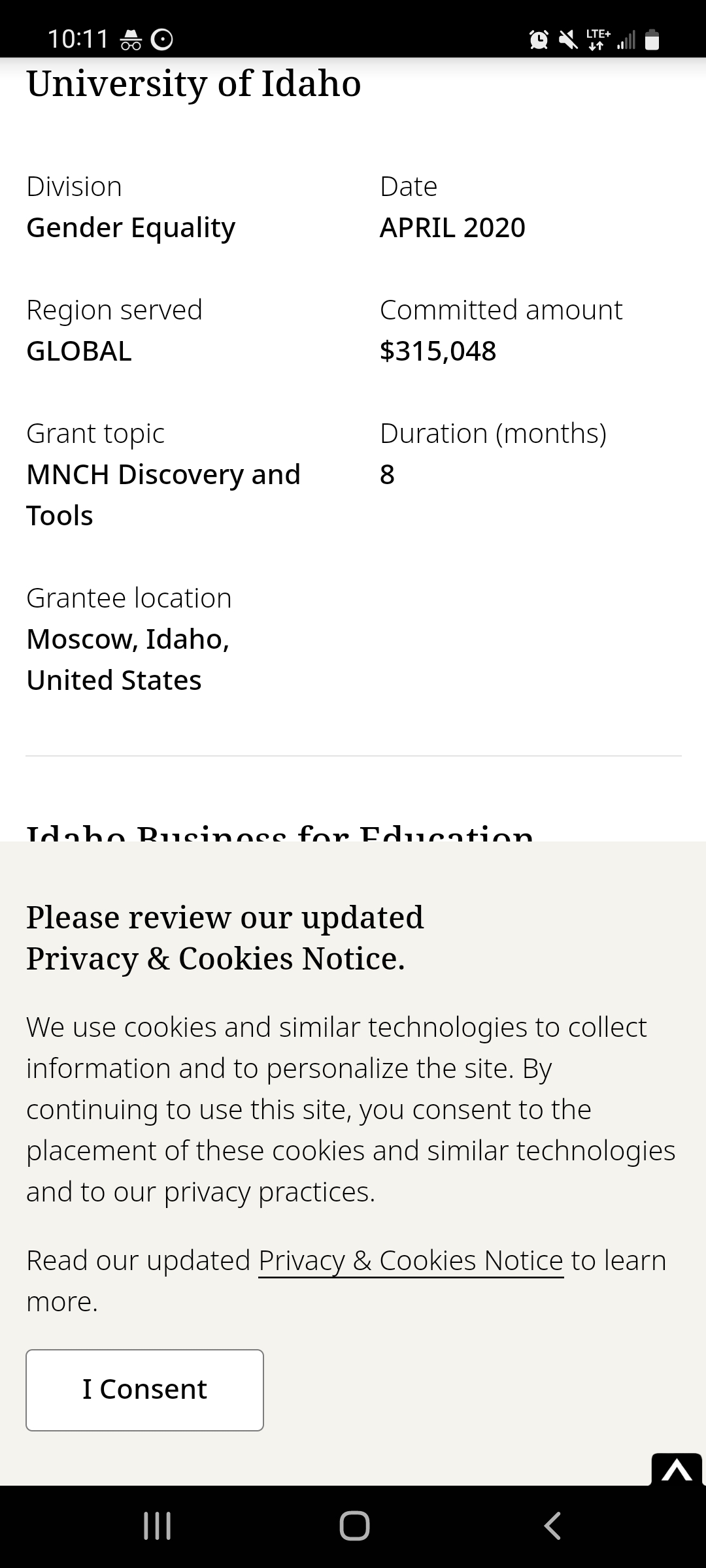
Task: Select the Gender Equality division value
Action: (131, 227)
